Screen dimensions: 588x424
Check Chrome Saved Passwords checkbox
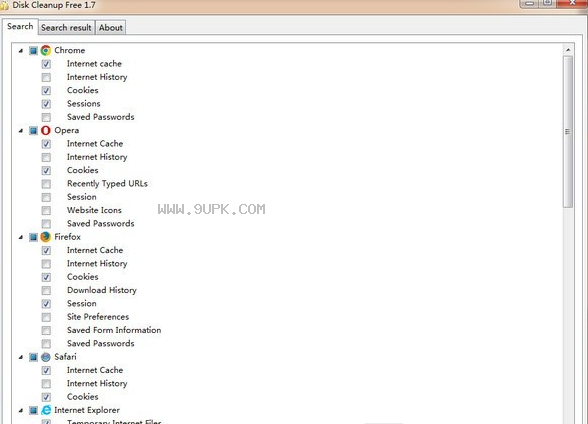46,117
